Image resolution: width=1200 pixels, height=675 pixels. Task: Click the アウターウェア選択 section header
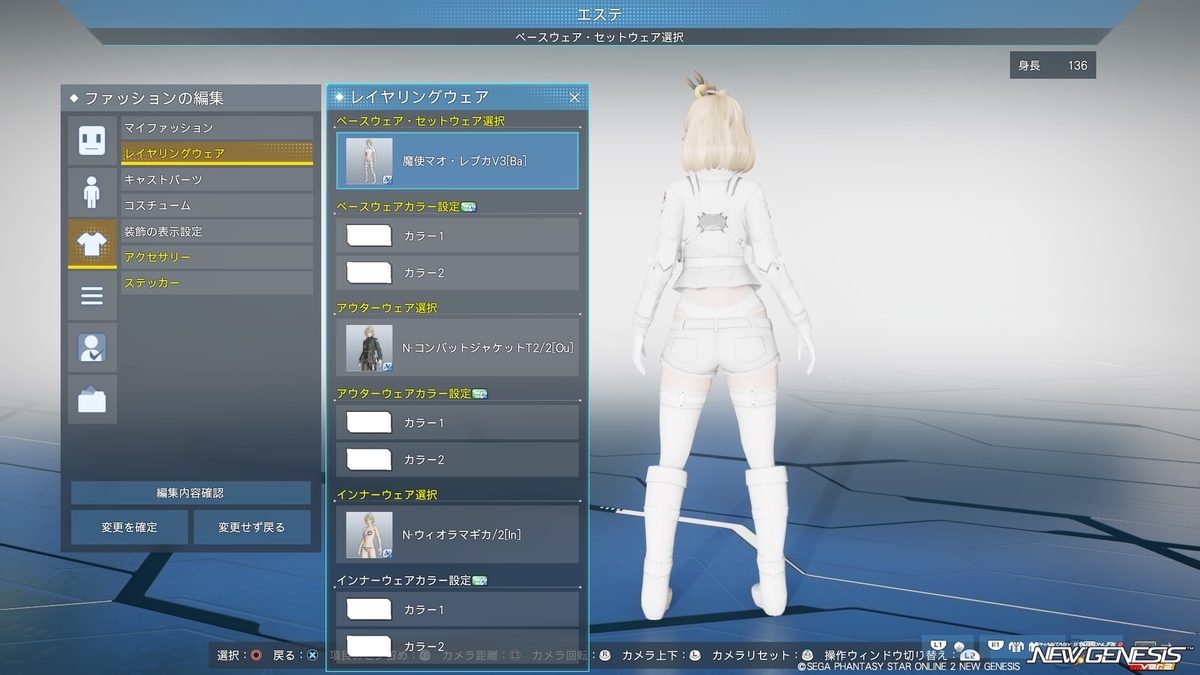[387, 308]
